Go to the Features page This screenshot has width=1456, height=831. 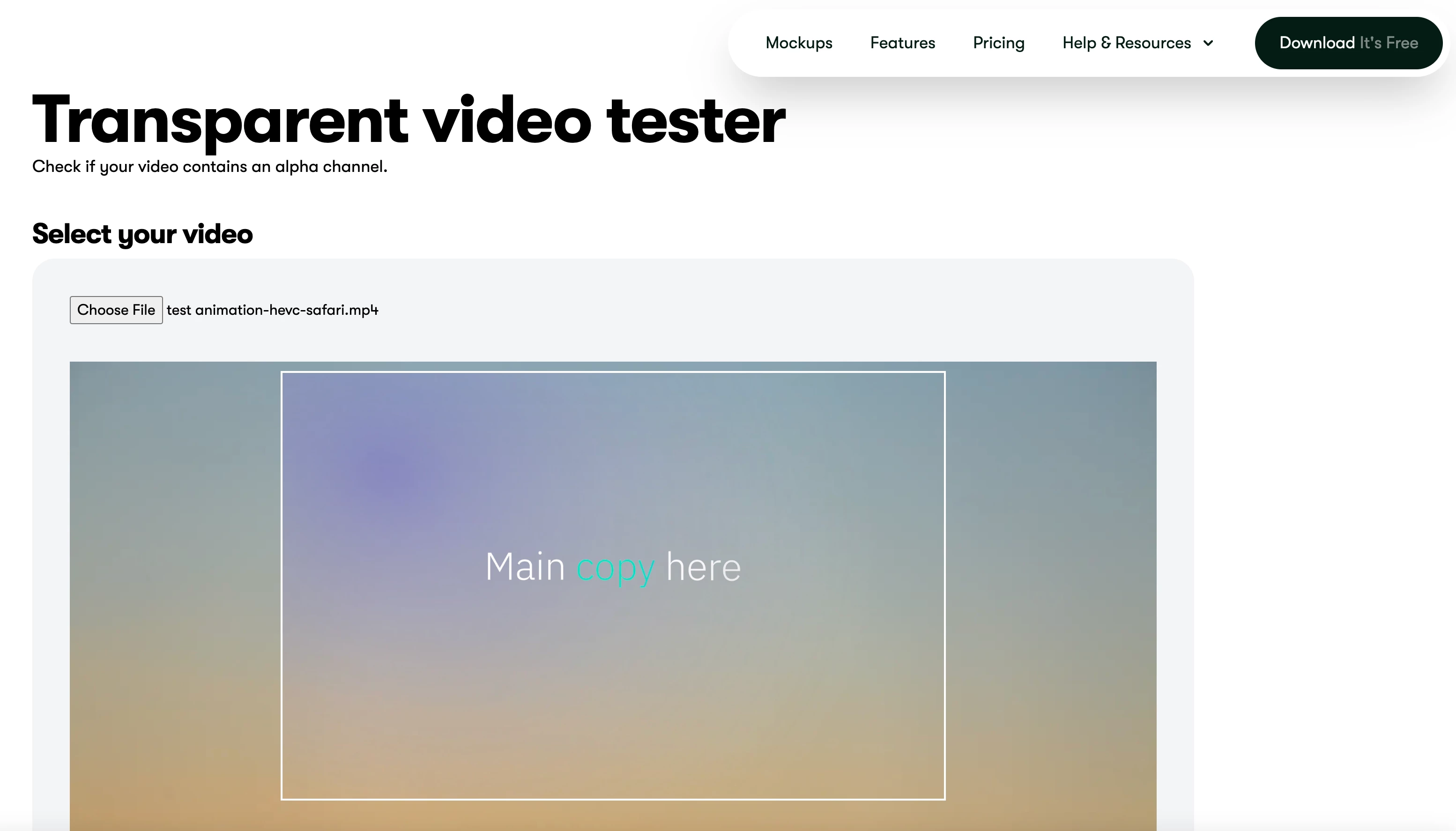pyautogui.click(x=902, y=43)
